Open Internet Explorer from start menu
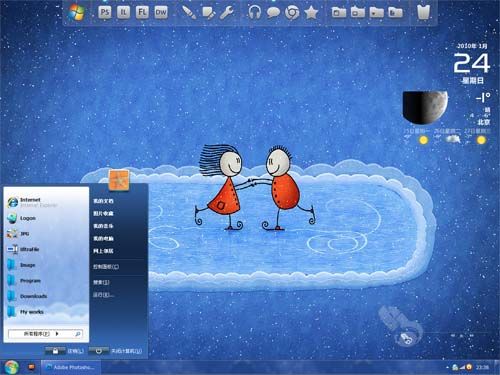 pos(32,202)
